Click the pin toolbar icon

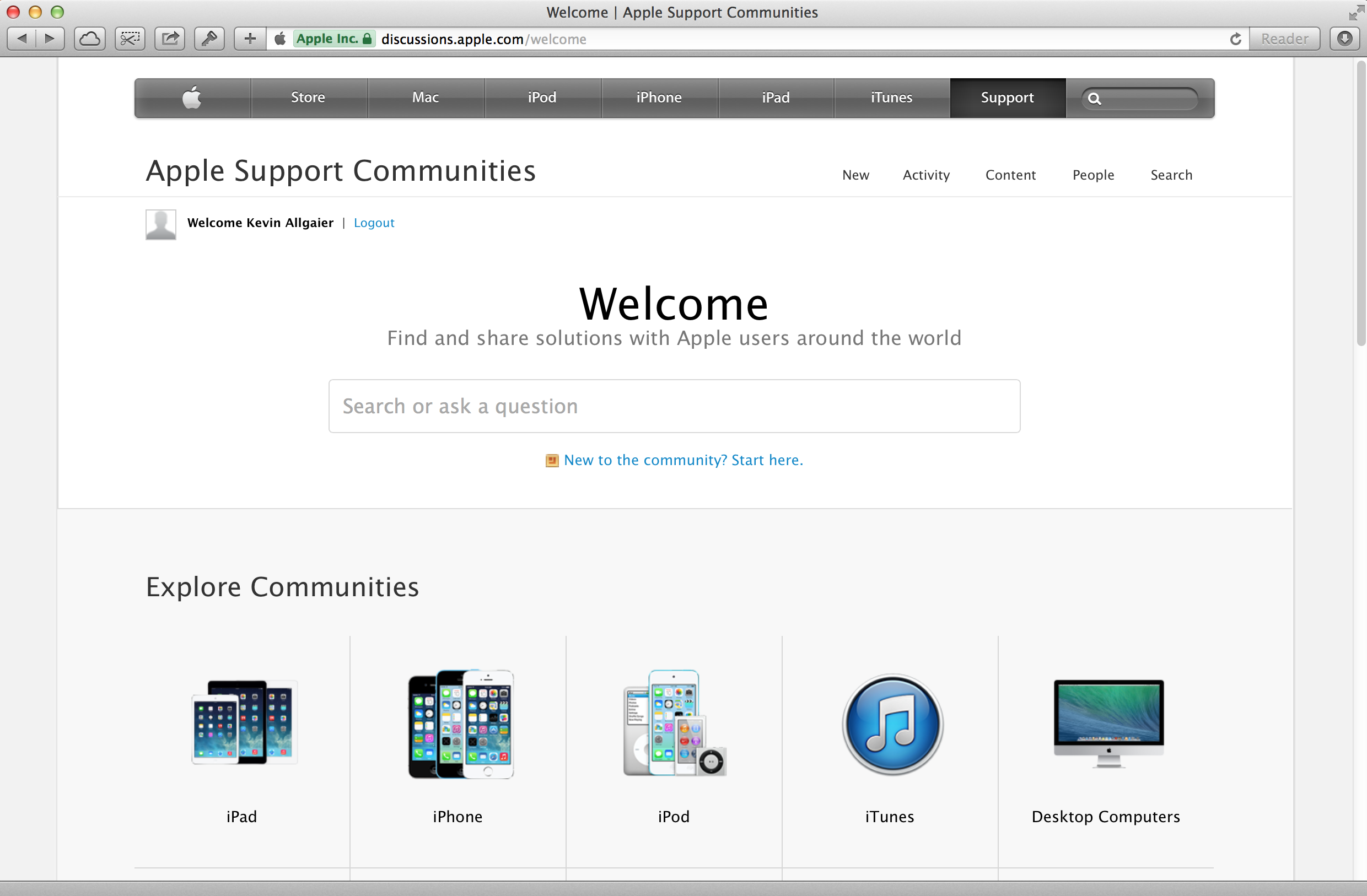point(209,39)
